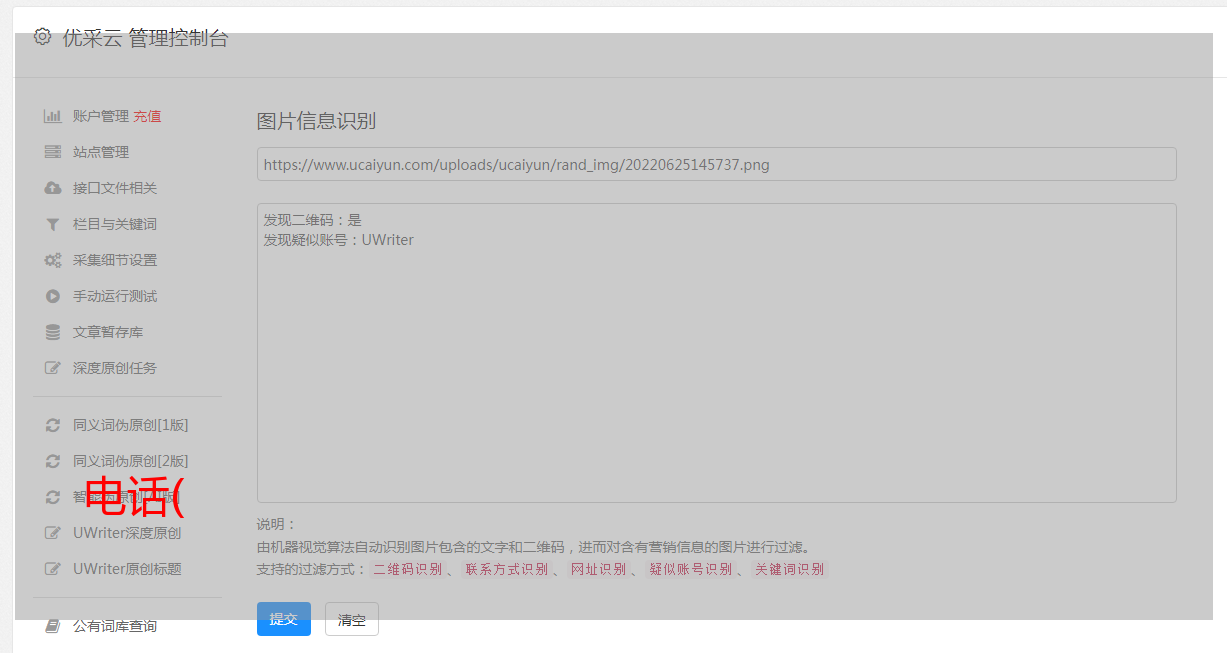
Task: Open 账户管理 in the sidebar
Action: [x=100, y=116]
